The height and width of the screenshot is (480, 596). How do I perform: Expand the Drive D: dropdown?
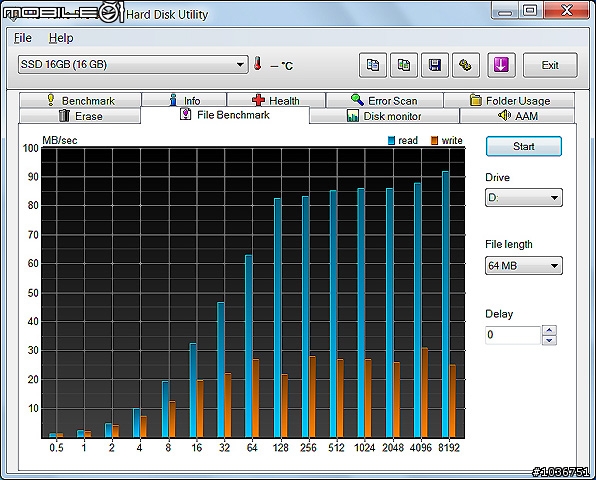tap(524, 198)
